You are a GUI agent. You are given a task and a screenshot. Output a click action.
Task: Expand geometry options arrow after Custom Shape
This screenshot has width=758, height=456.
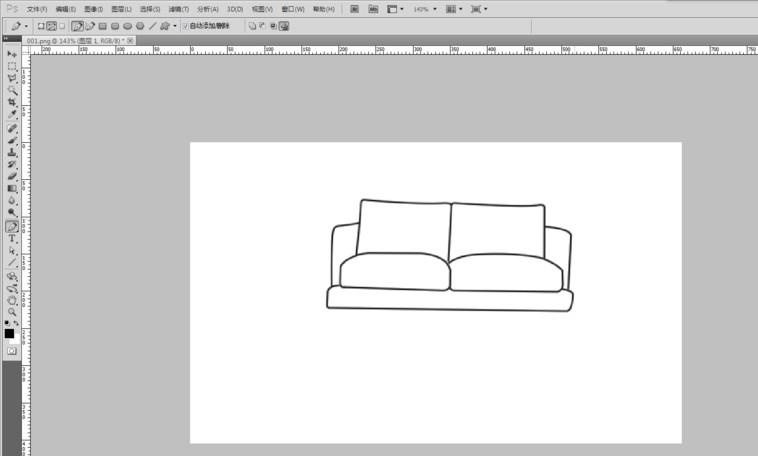[x=175, y=26]
